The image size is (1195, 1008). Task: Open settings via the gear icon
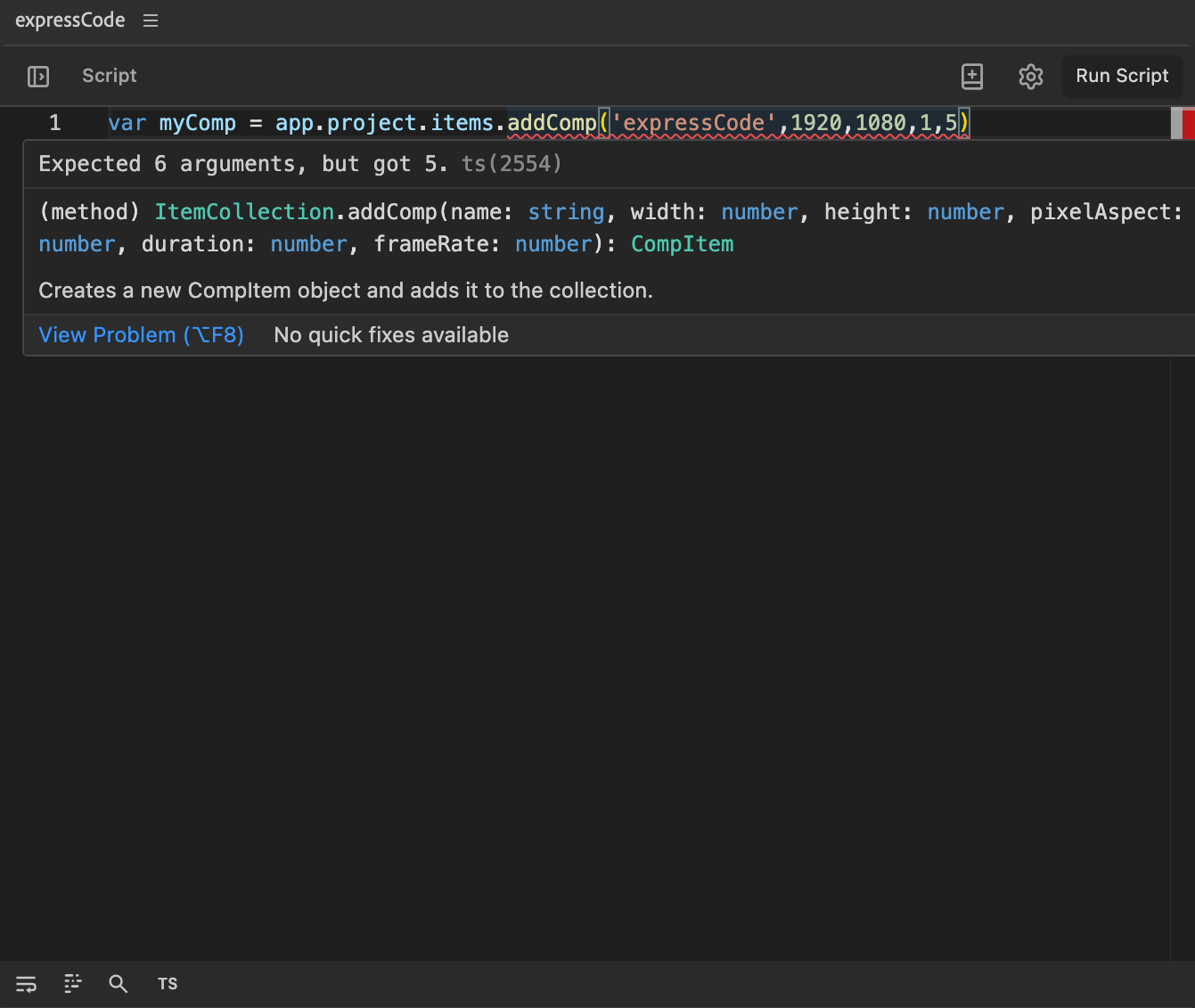[x=1030, y=77]
